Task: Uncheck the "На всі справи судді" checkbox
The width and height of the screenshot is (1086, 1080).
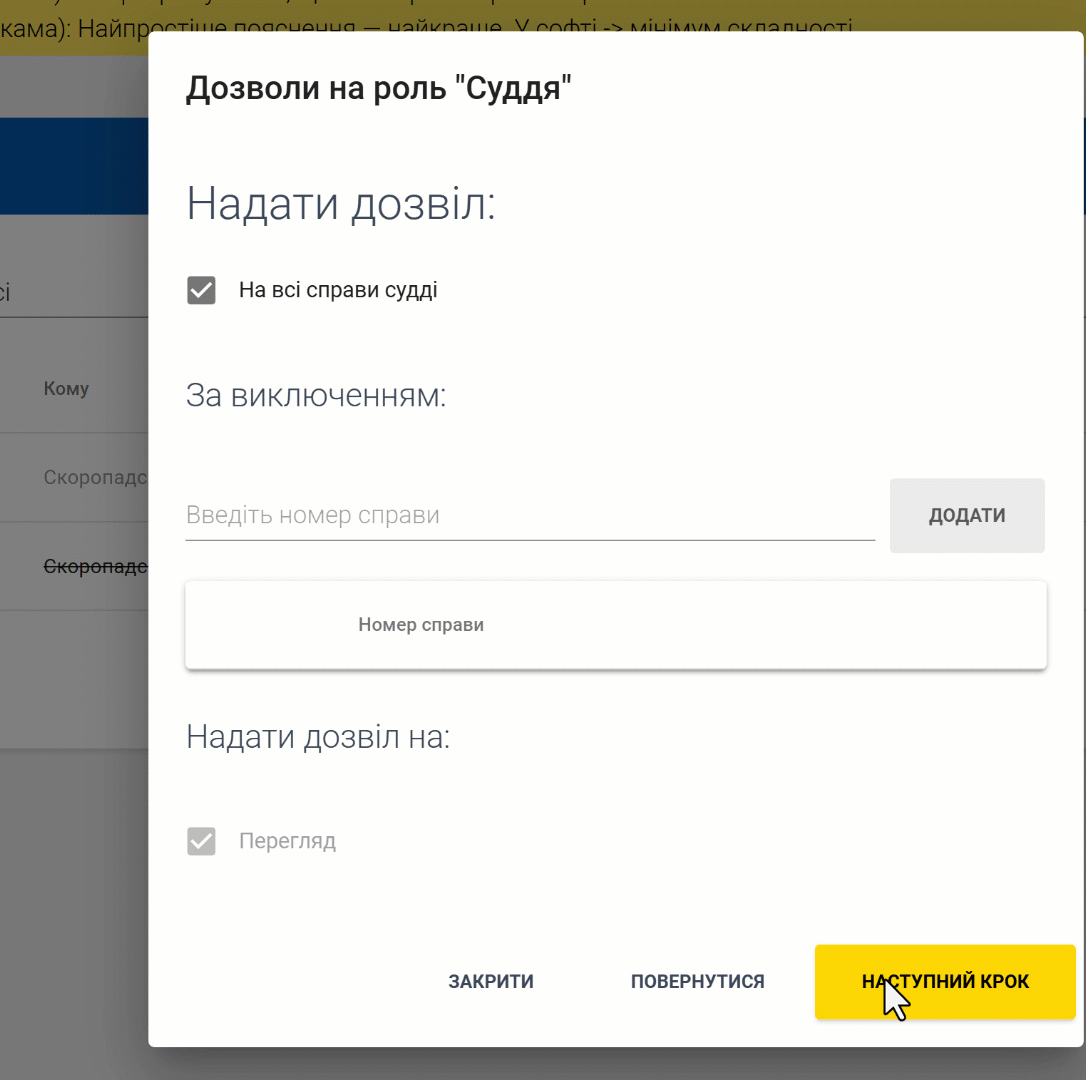Action: pyautogui.click(x=201, y=291)
